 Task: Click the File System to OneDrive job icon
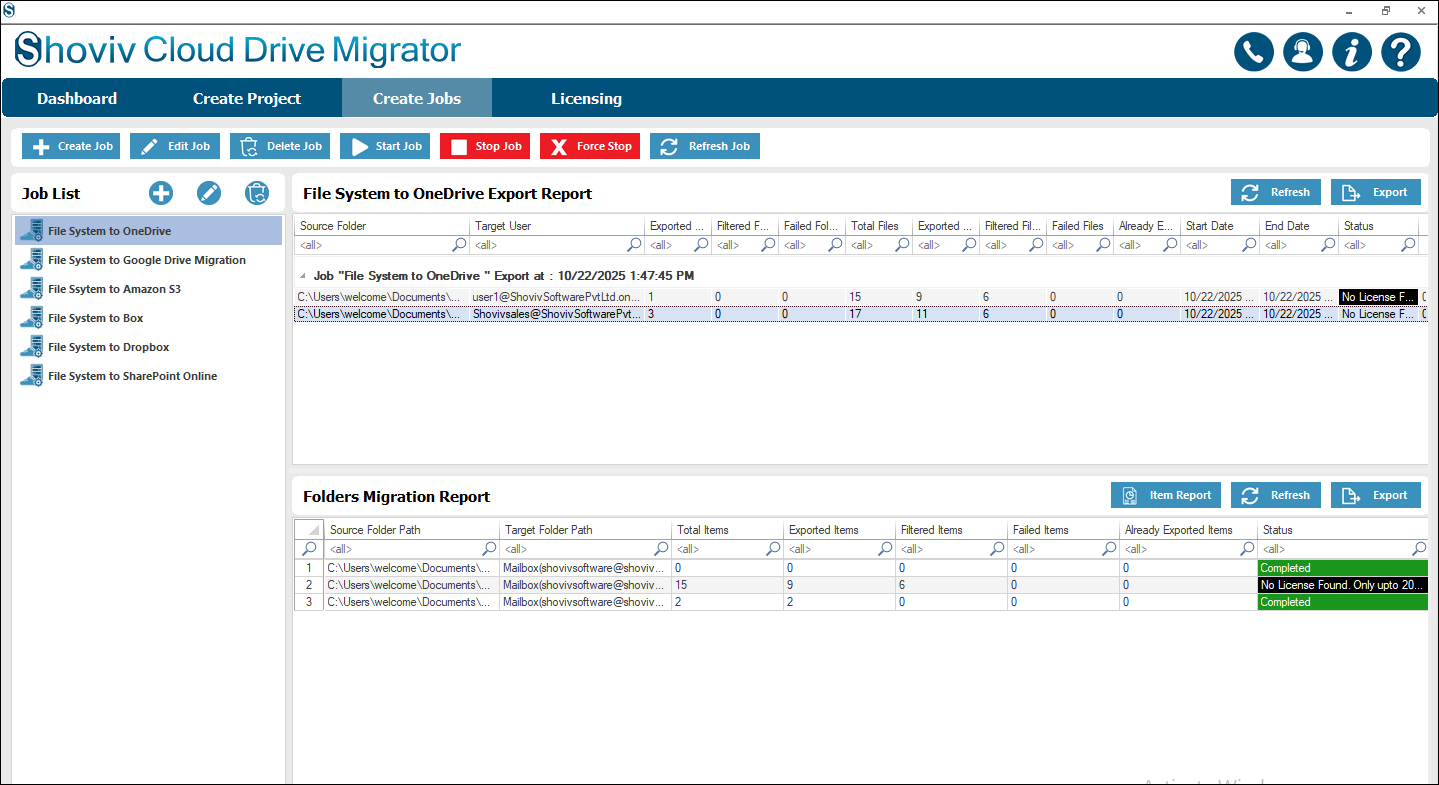click(31, 231)
